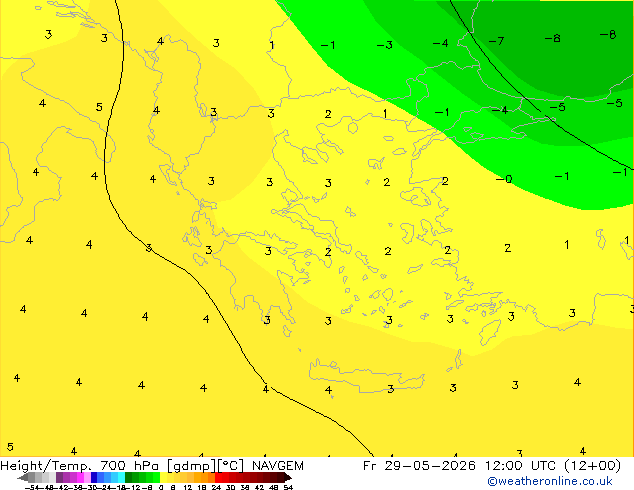
Task: Click the '-7' temperature value on the map
Action: [496, 41]
